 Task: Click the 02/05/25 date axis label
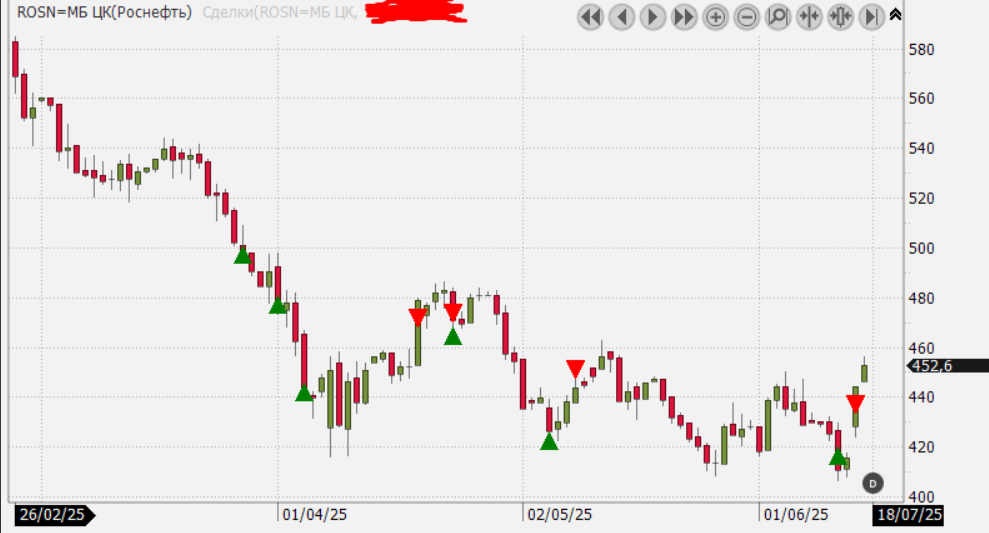[559, 515]
